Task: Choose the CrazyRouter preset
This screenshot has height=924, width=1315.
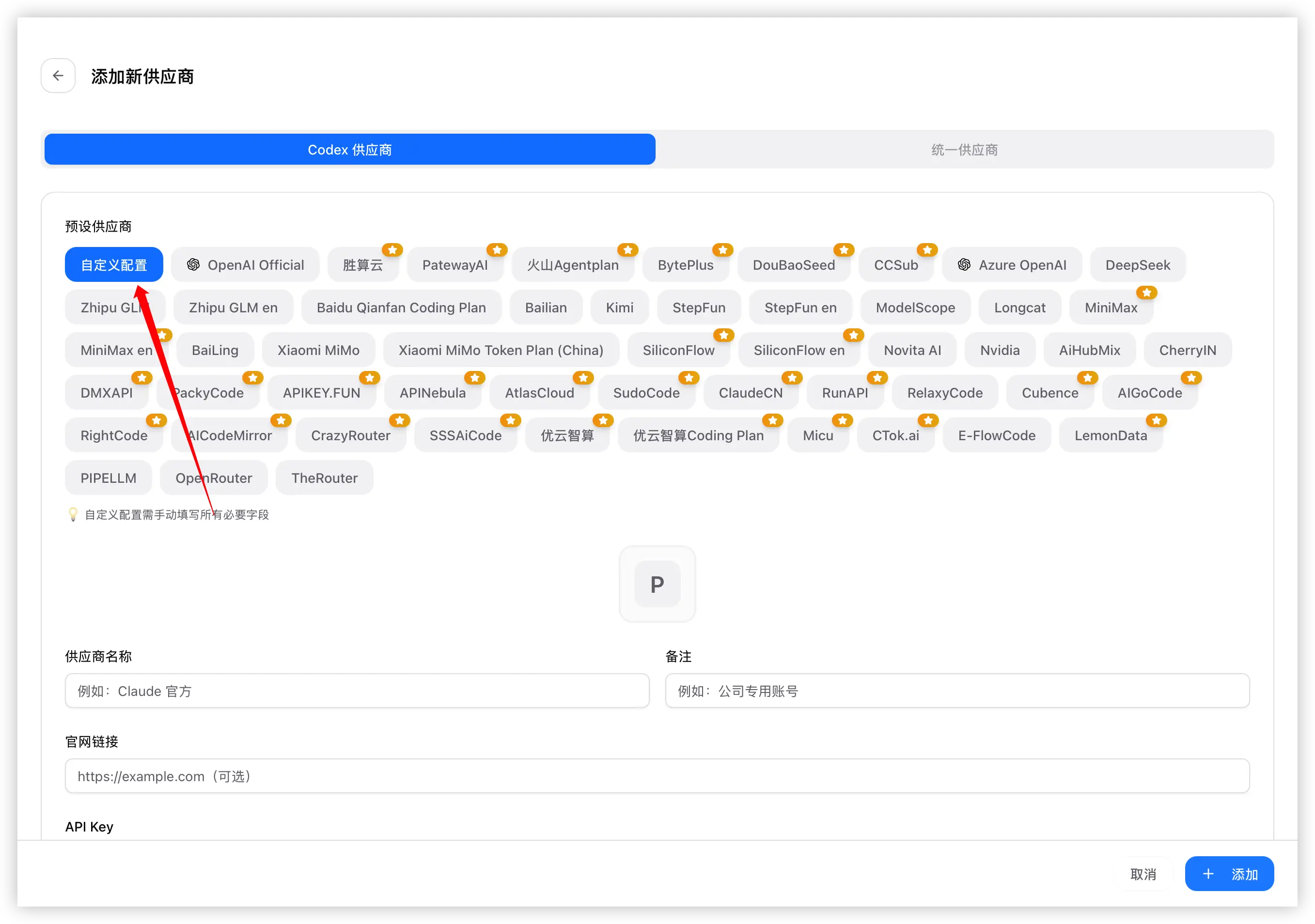Action: coord(350,435)
